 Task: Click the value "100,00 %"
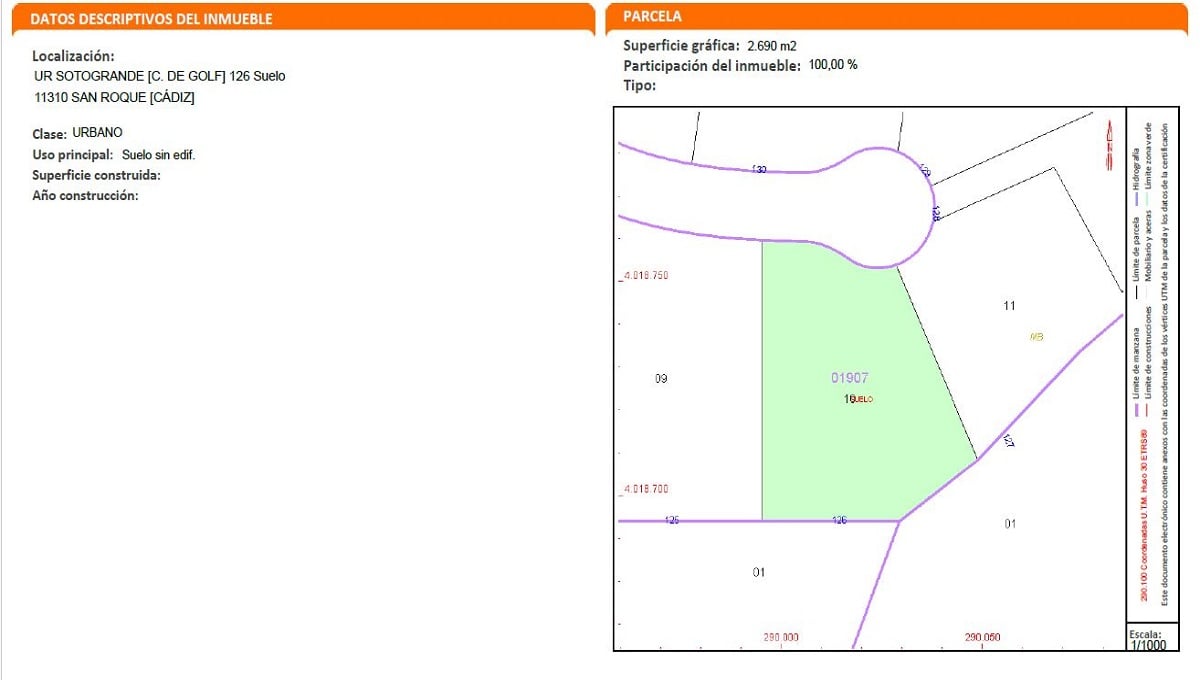[832, 65]
